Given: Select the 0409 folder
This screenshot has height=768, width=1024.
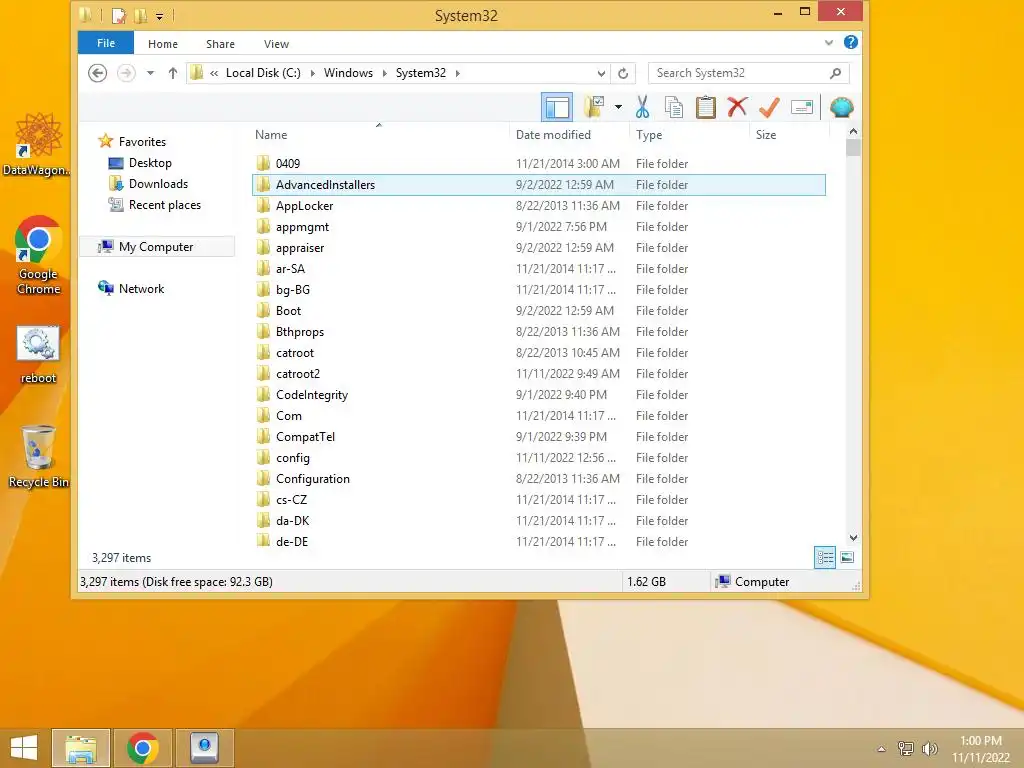Looking at the screenshot, I should [x=539, y=163].
